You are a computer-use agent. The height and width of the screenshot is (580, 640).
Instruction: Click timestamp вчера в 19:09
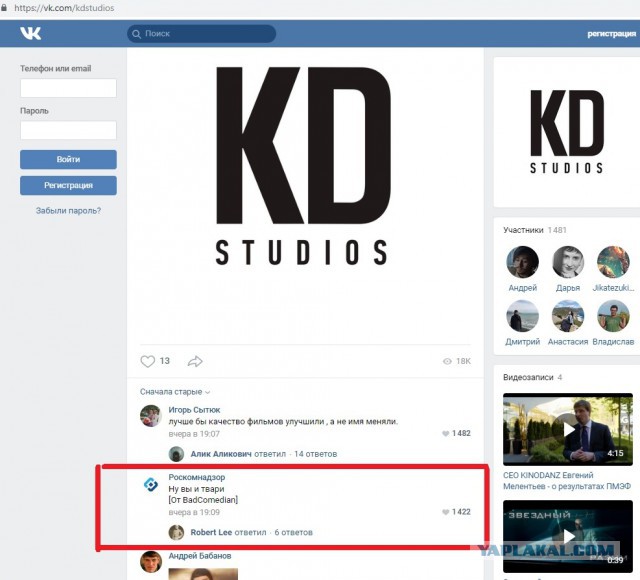tap(194, 512)
